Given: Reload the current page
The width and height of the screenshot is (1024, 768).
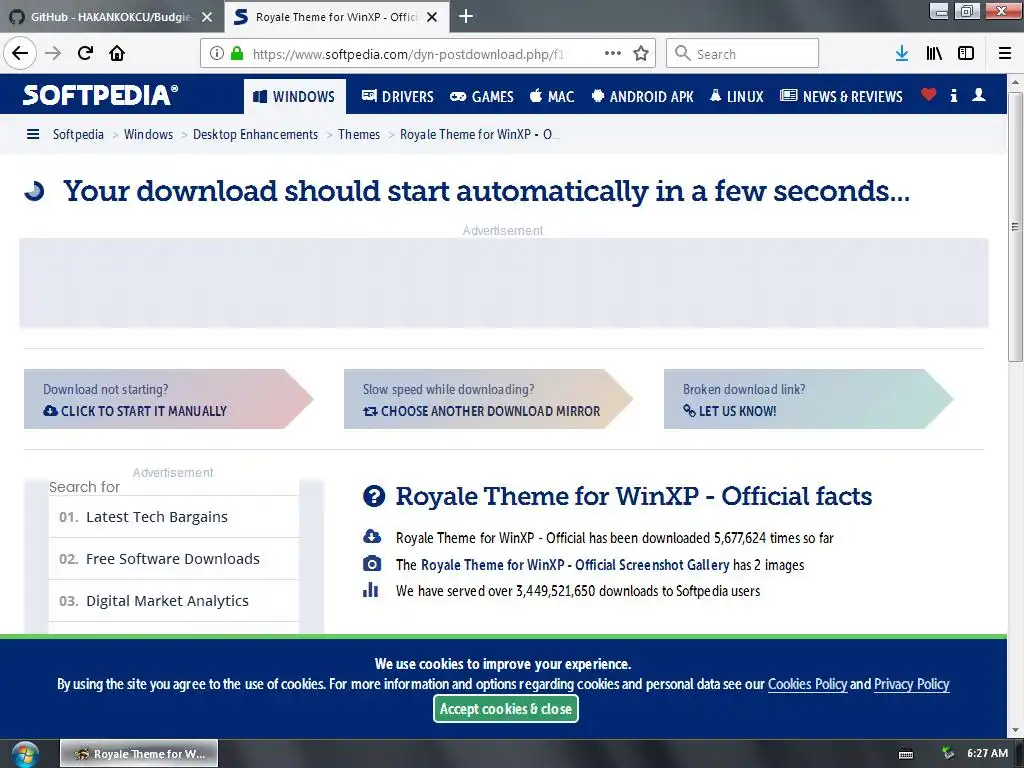Looking at the screenshot, I should coord(85,53).
